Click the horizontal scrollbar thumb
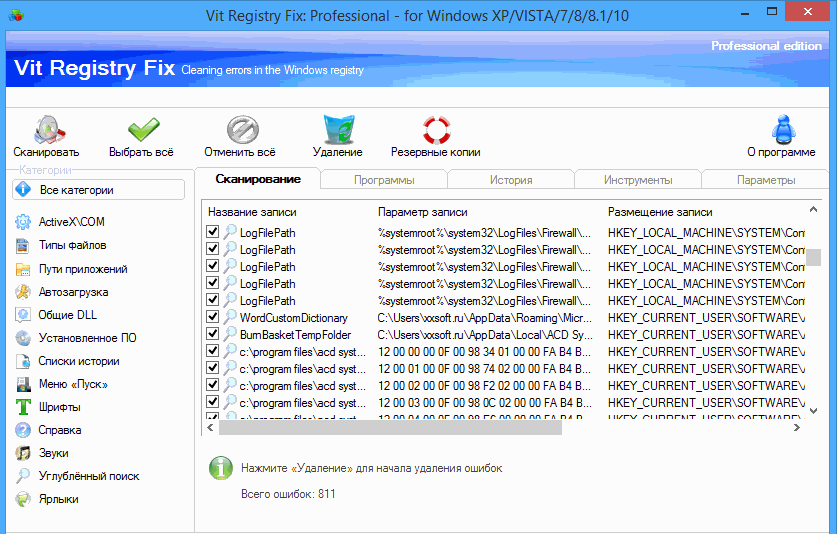The image size is (837, 534). (x=390, y=427)
